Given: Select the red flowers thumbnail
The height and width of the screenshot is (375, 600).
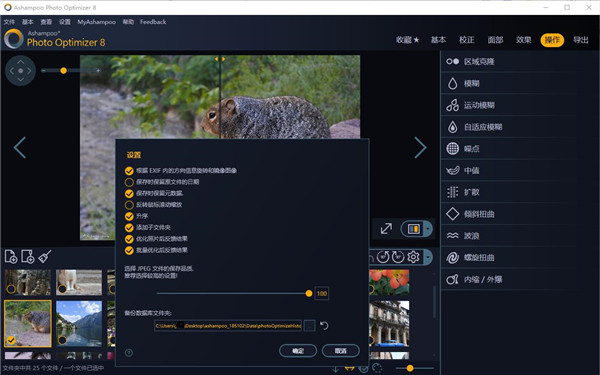Looking at the screenshot, I should point(389,282).
